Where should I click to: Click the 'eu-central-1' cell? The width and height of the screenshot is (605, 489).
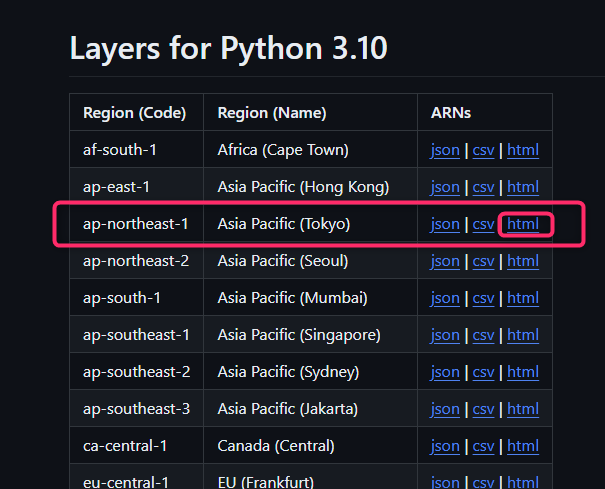point(136,477)
